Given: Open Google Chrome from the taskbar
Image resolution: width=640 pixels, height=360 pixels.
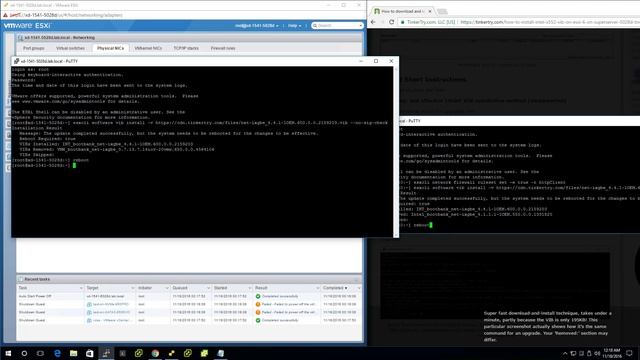Looking at the screenshot, I should coord(155,353).
